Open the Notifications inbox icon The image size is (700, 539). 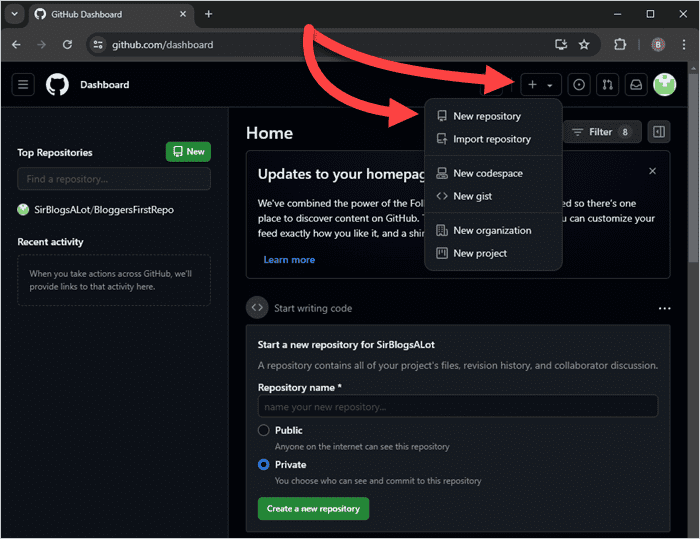click(636, 84)
